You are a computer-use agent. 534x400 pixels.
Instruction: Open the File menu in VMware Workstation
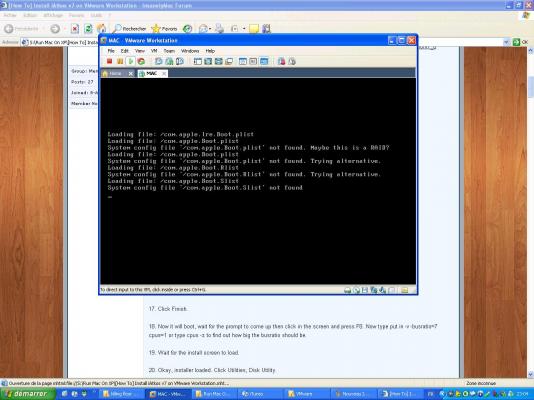click(111, 51)
